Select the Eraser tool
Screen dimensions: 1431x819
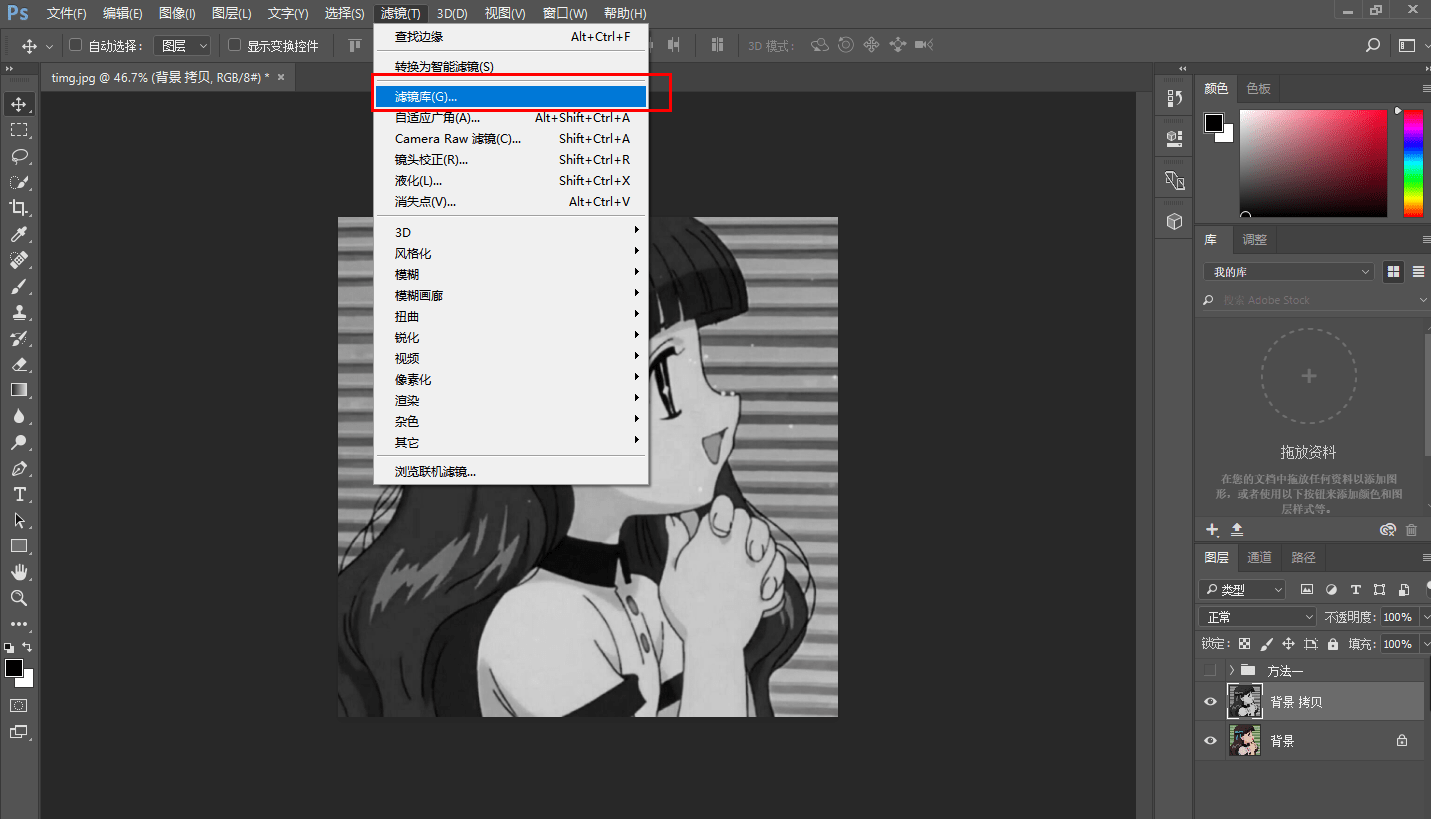[x=19, y=364]
